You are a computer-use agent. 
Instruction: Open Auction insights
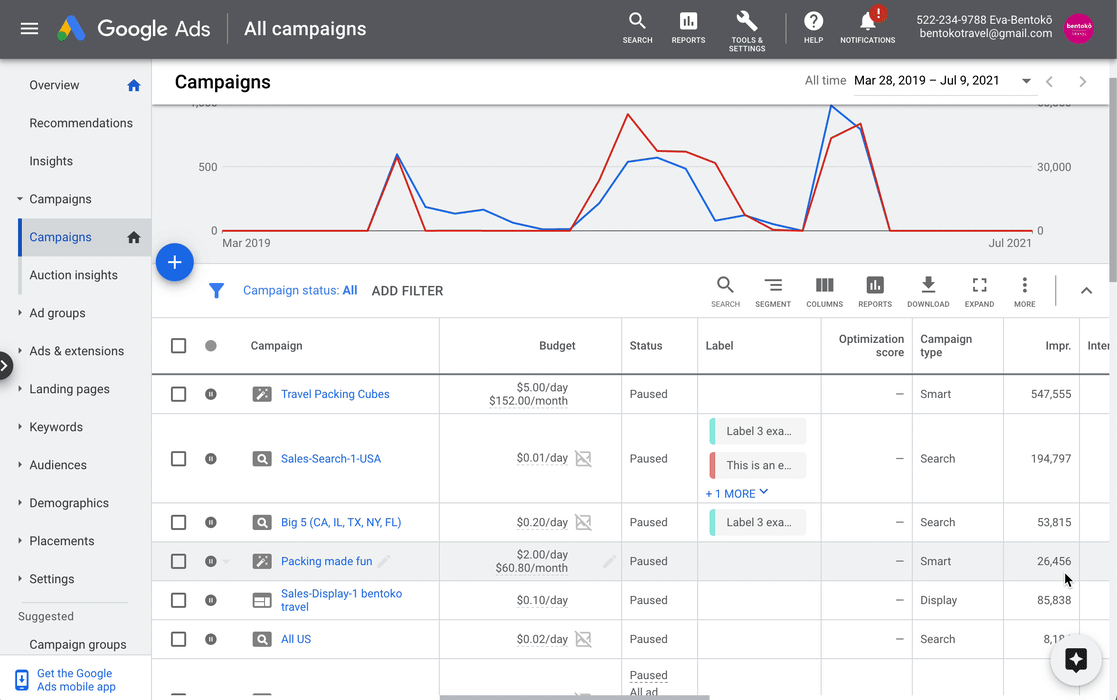[x=73, y=275]
